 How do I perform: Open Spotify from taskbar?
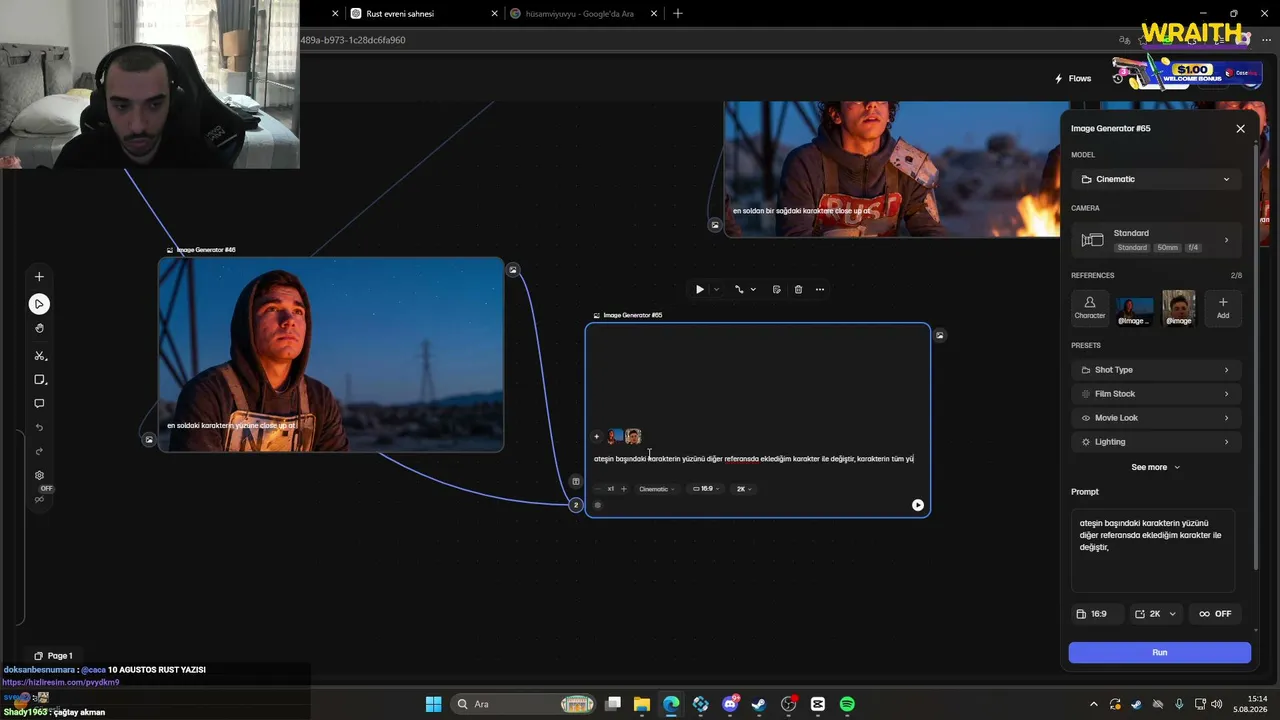coord(847,704)
